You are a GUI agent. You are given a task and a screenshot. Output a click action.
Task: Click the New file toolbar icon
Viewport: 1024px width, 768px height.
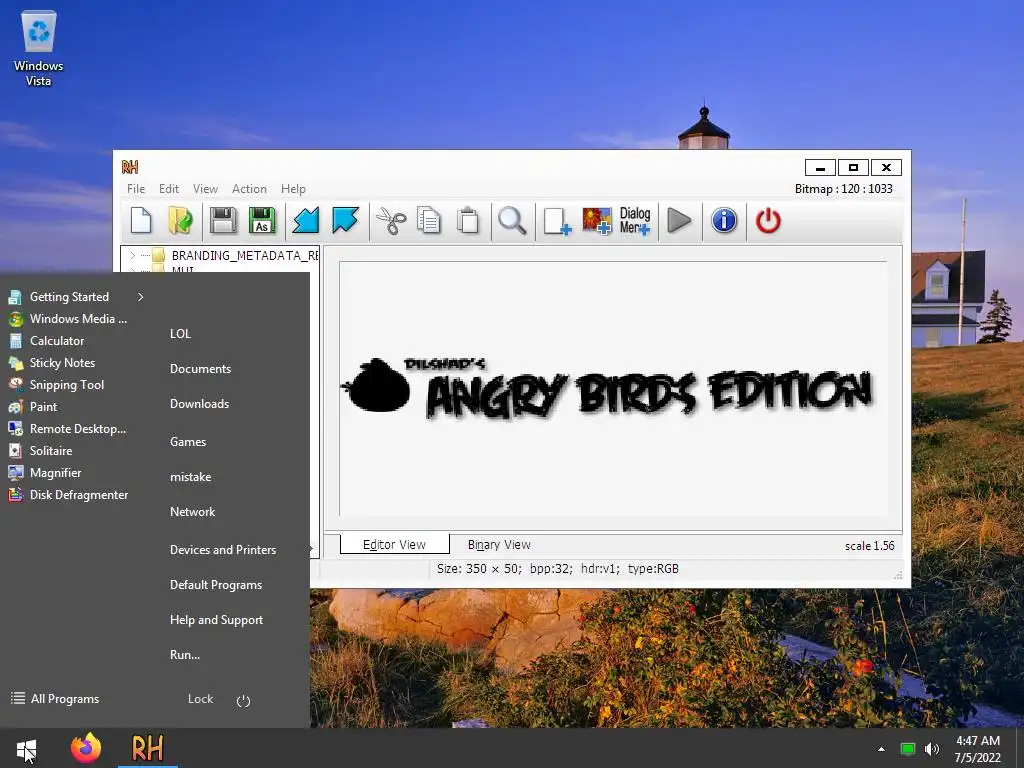(141, 221)
